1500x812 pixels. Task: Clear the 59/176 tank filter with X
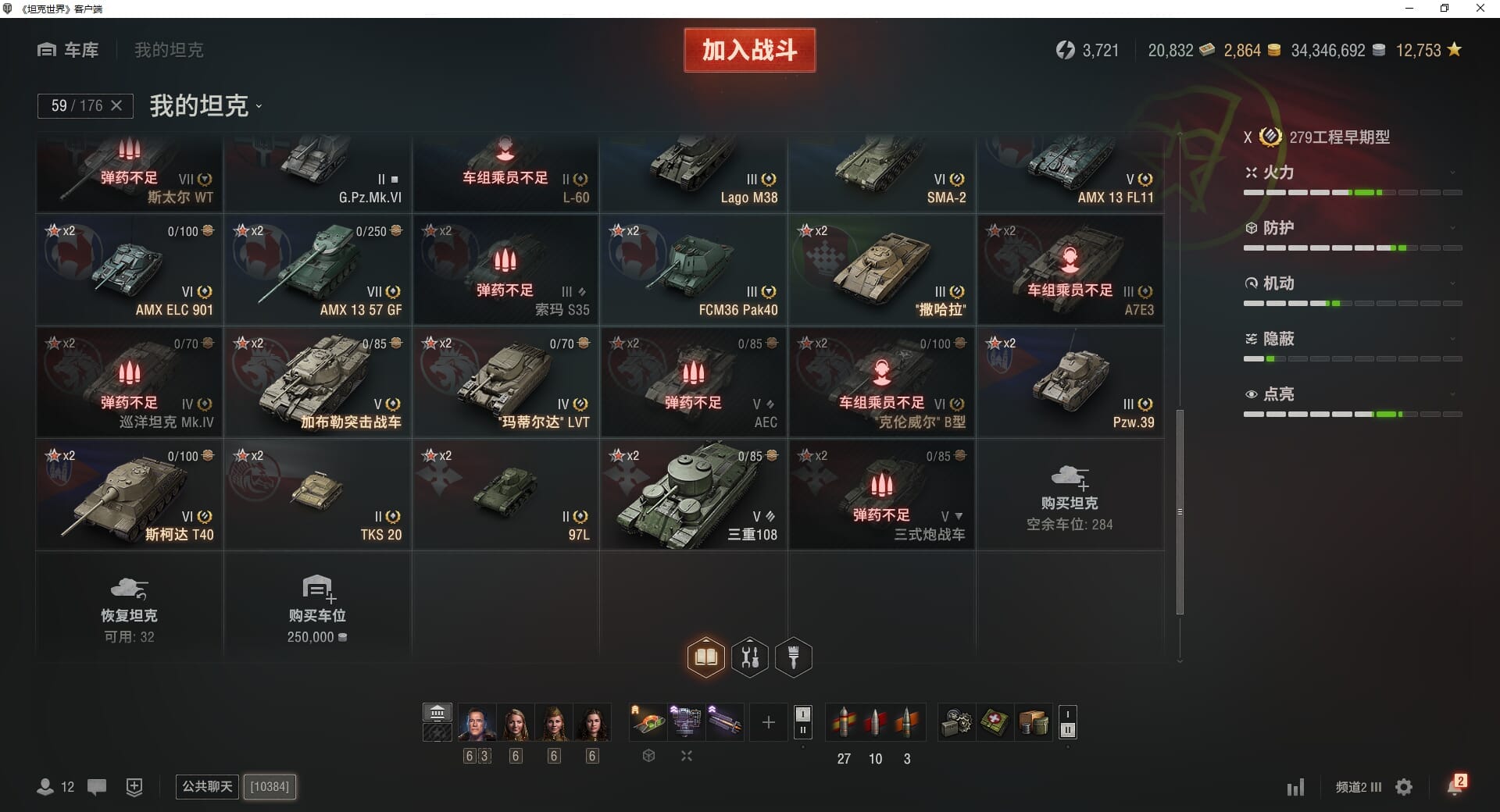point(116,105)
